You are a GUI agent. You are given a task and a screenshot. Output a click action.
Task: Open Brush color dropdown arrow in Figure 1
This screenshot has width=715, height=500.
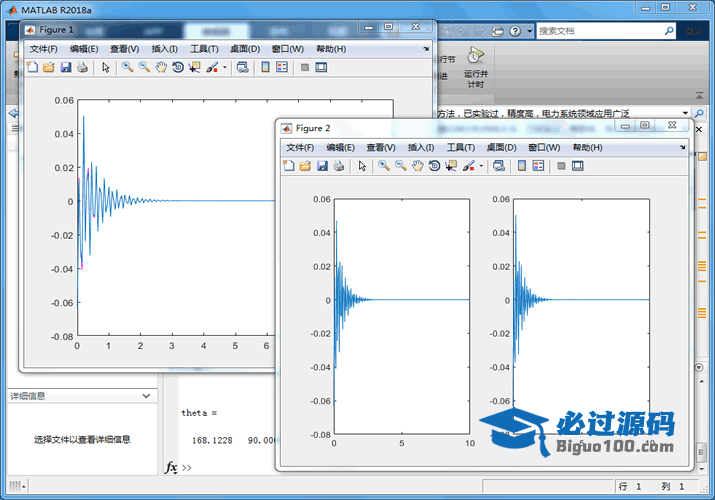tap(224, 67)
